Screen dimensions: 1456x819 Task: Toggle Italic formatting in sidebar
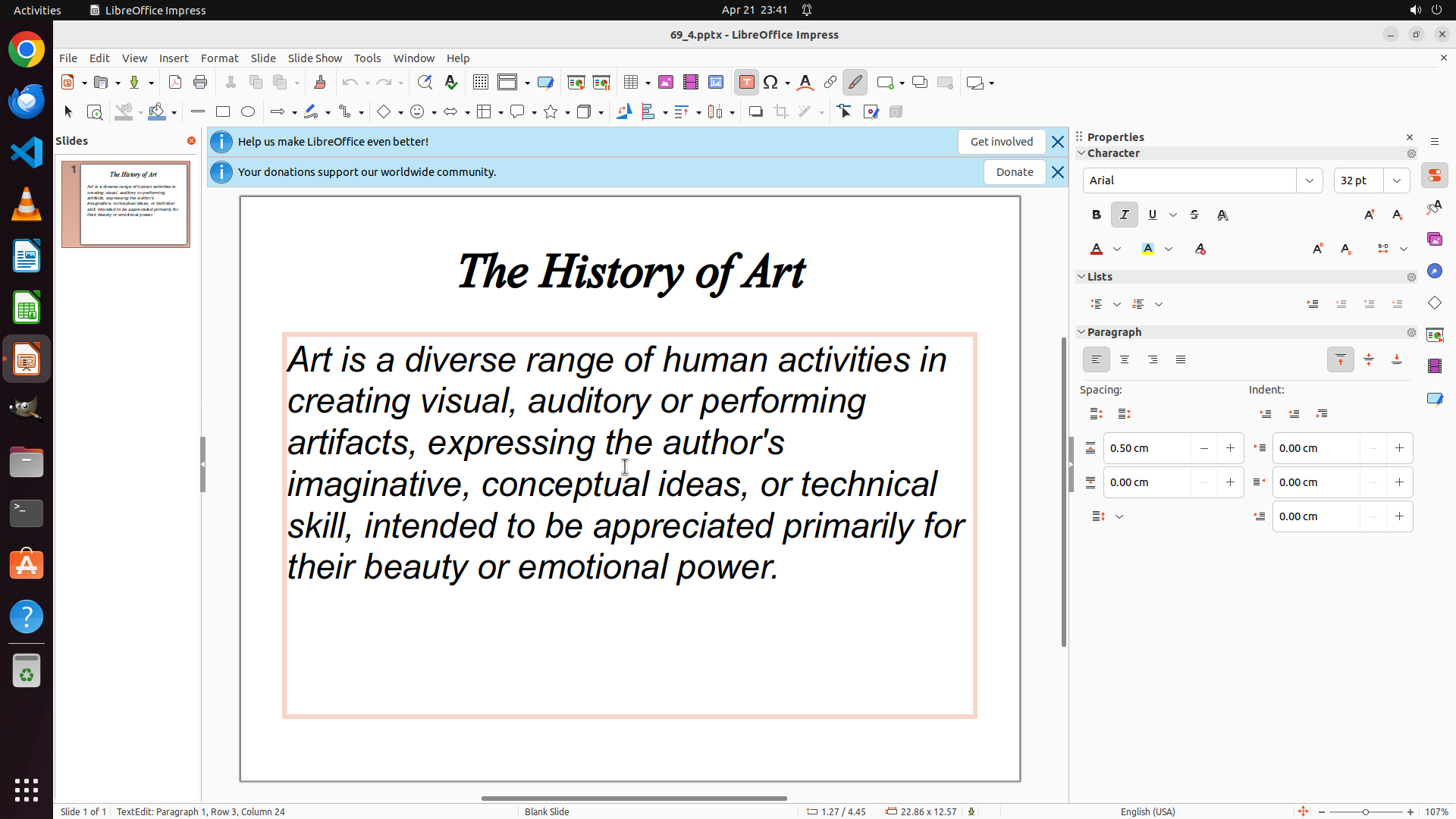pyautogui.click(x=1124, y=215)
